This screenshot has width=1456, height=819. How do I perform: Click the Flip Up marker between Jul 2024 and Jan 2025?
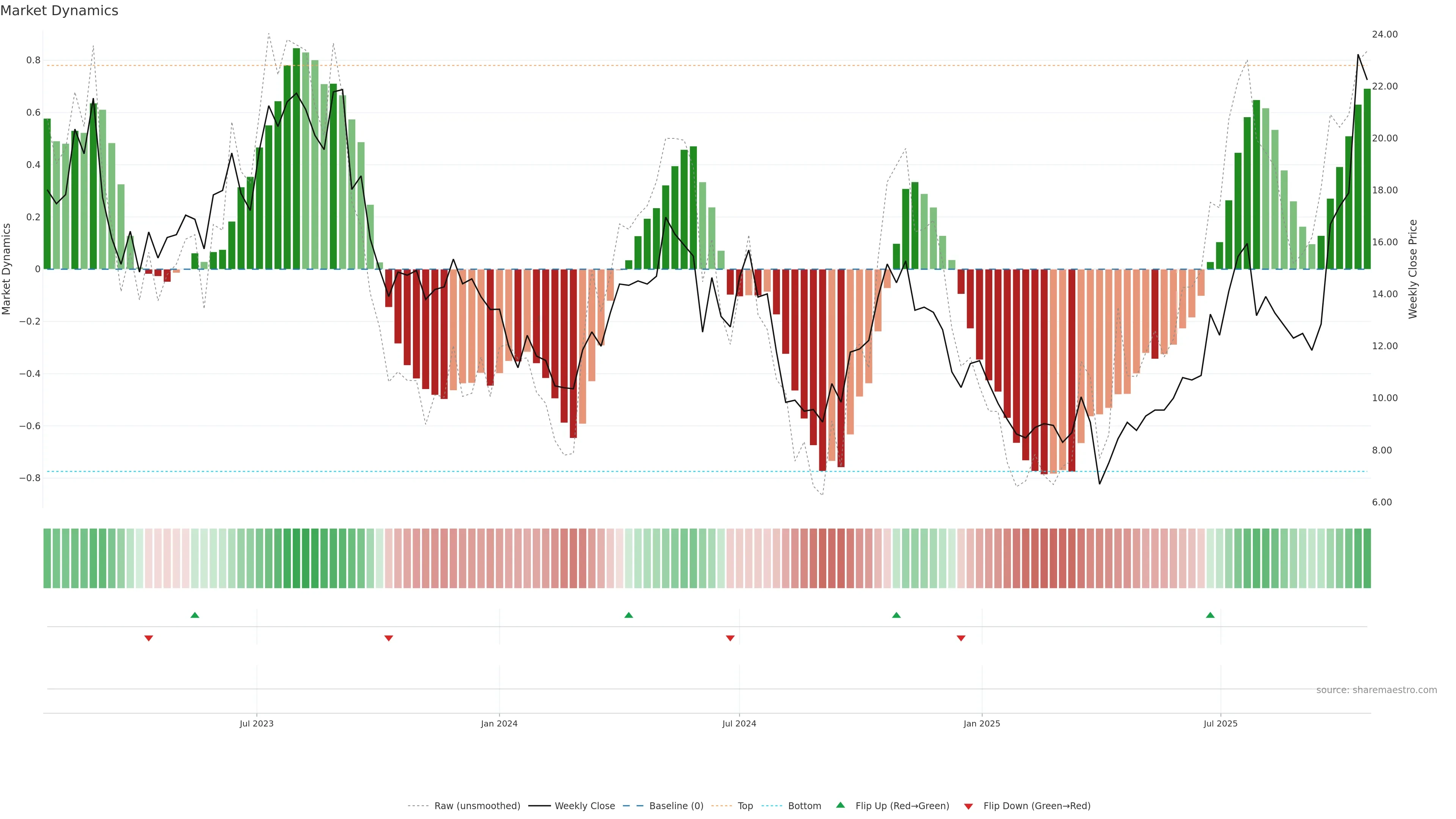[896, 615]
